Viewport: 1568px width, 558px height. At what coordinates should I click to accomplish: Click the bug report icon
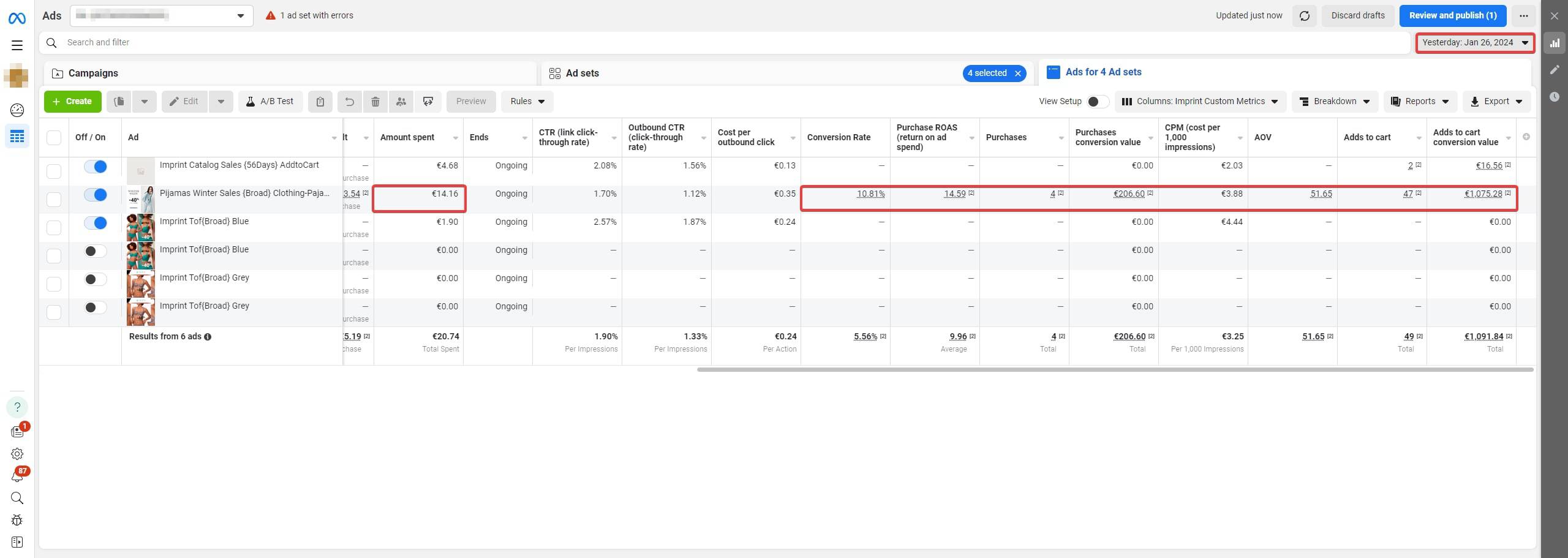pyautogui.click(x=17, y=520)
